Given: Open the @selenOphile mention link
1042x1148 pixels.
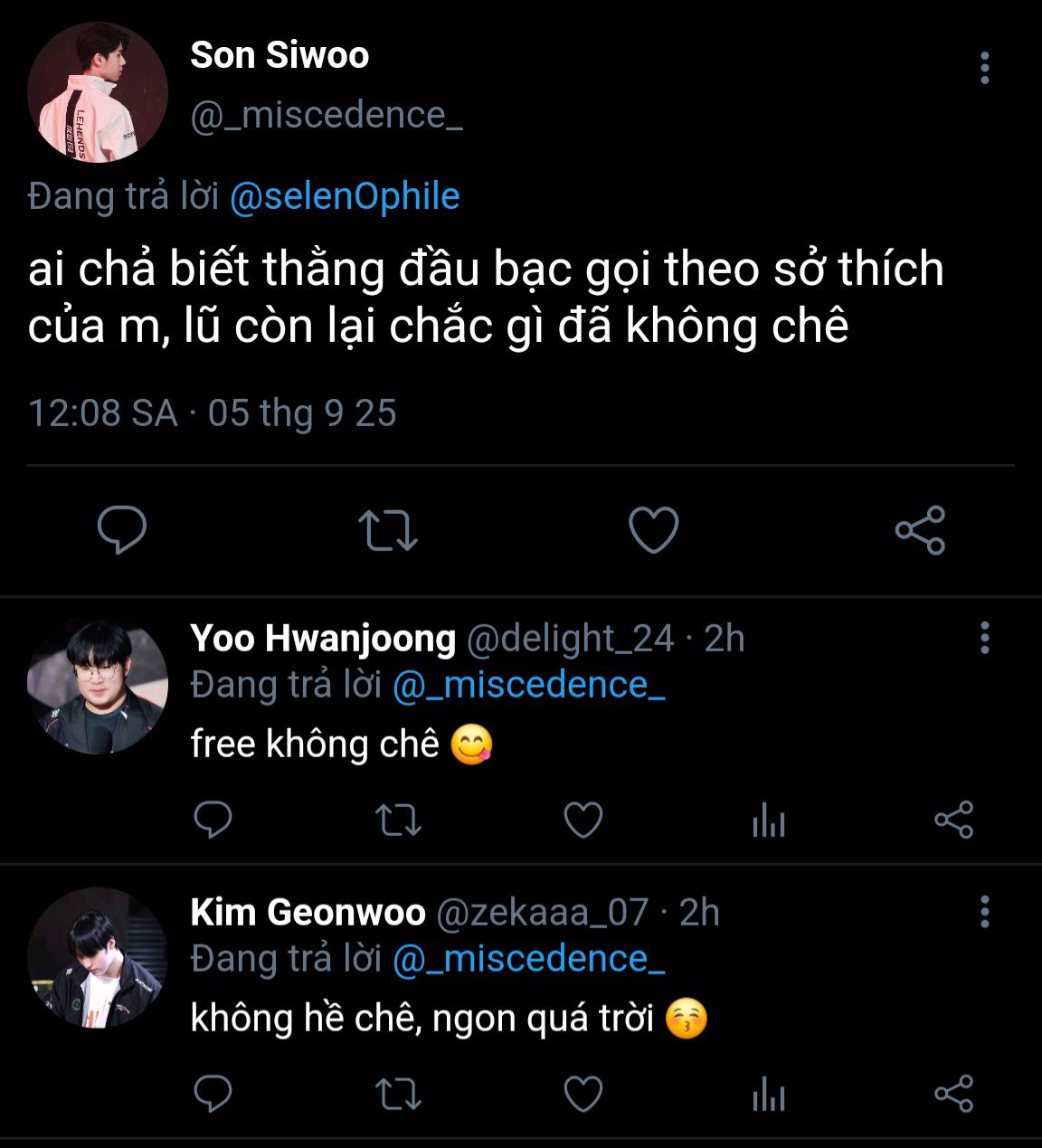Looking at the screenshot, I should coord(345,196).
